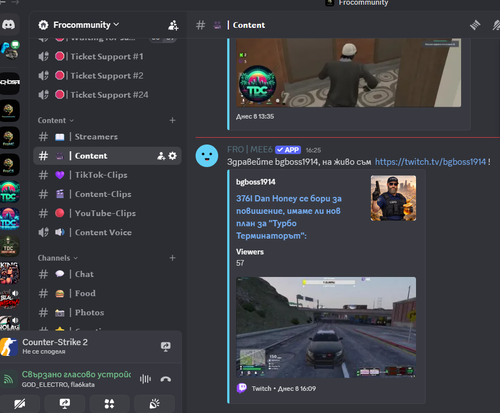Open the Content-Clips channel
500x413 pixels.
(107, 194)
